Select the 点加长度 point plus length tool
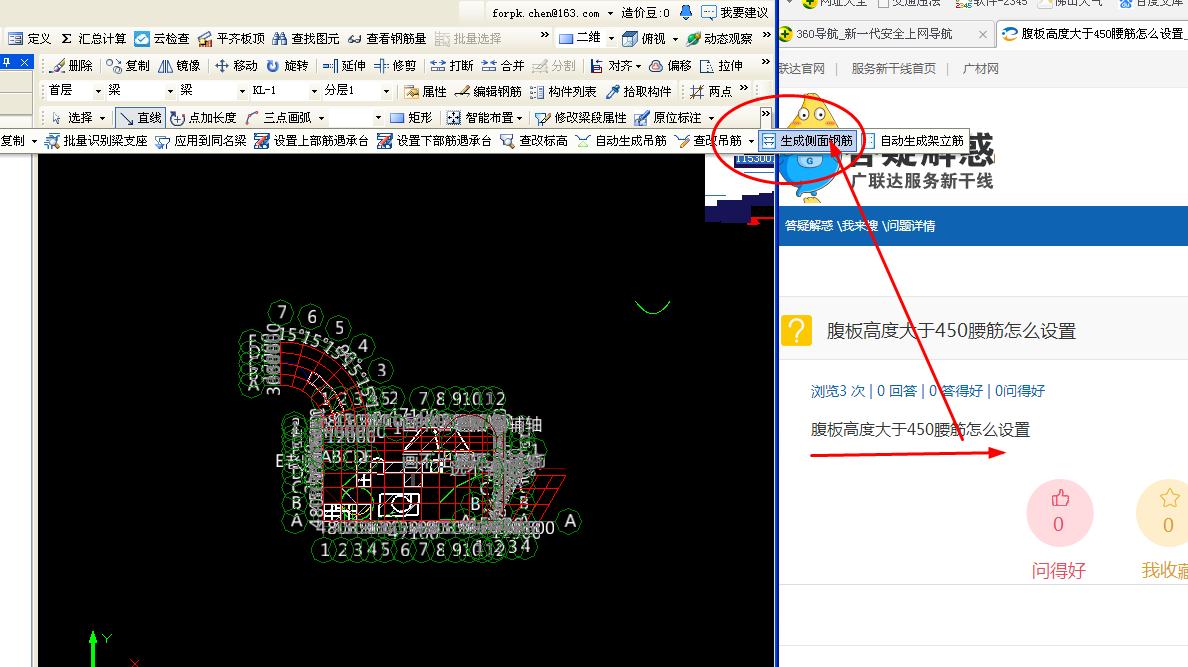The width and height of the screenshot is (1188, 667). 203,117
